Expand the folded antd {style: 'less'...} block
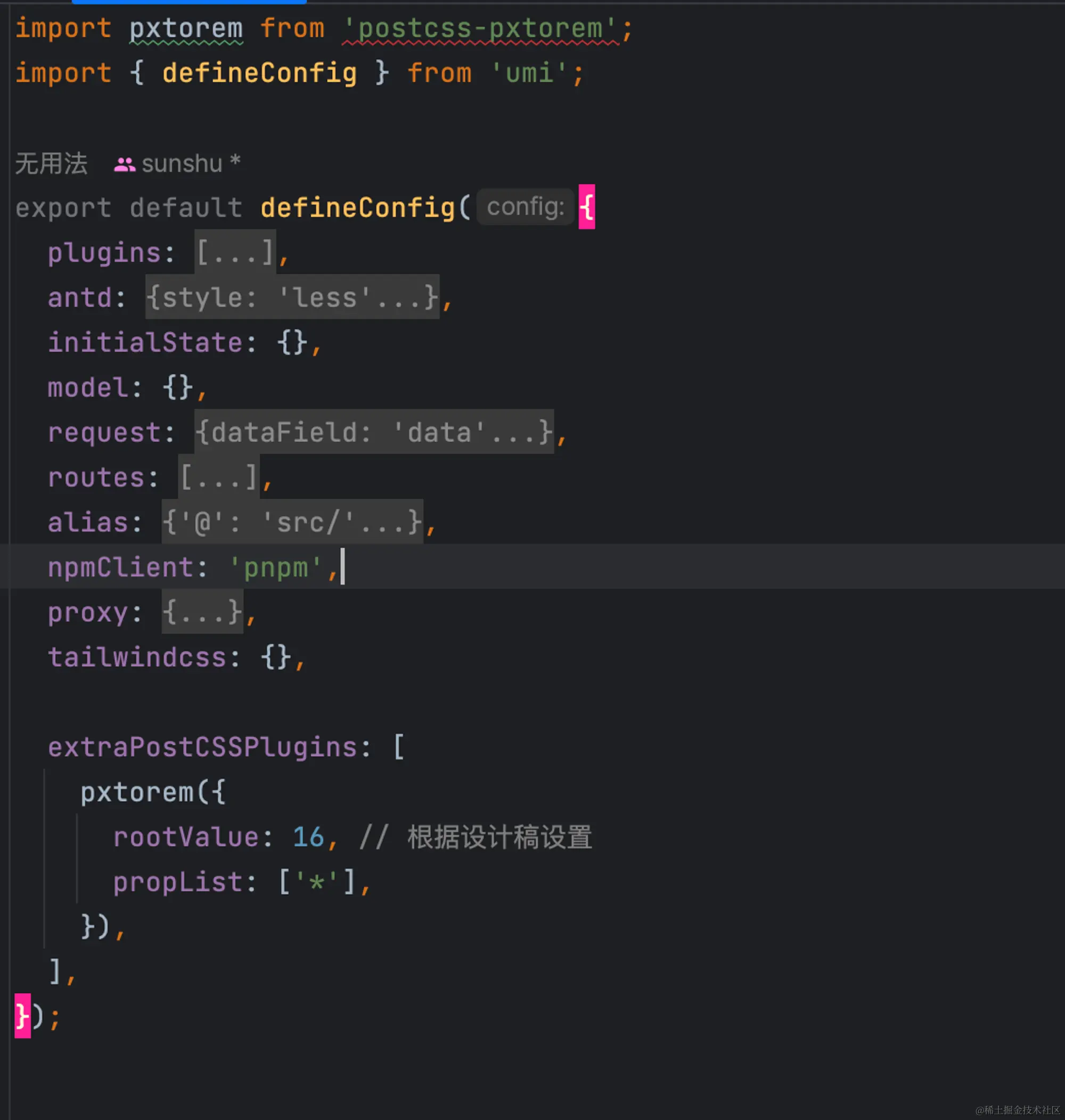The image size is (1065, 1120). click(x=292, y=297)
